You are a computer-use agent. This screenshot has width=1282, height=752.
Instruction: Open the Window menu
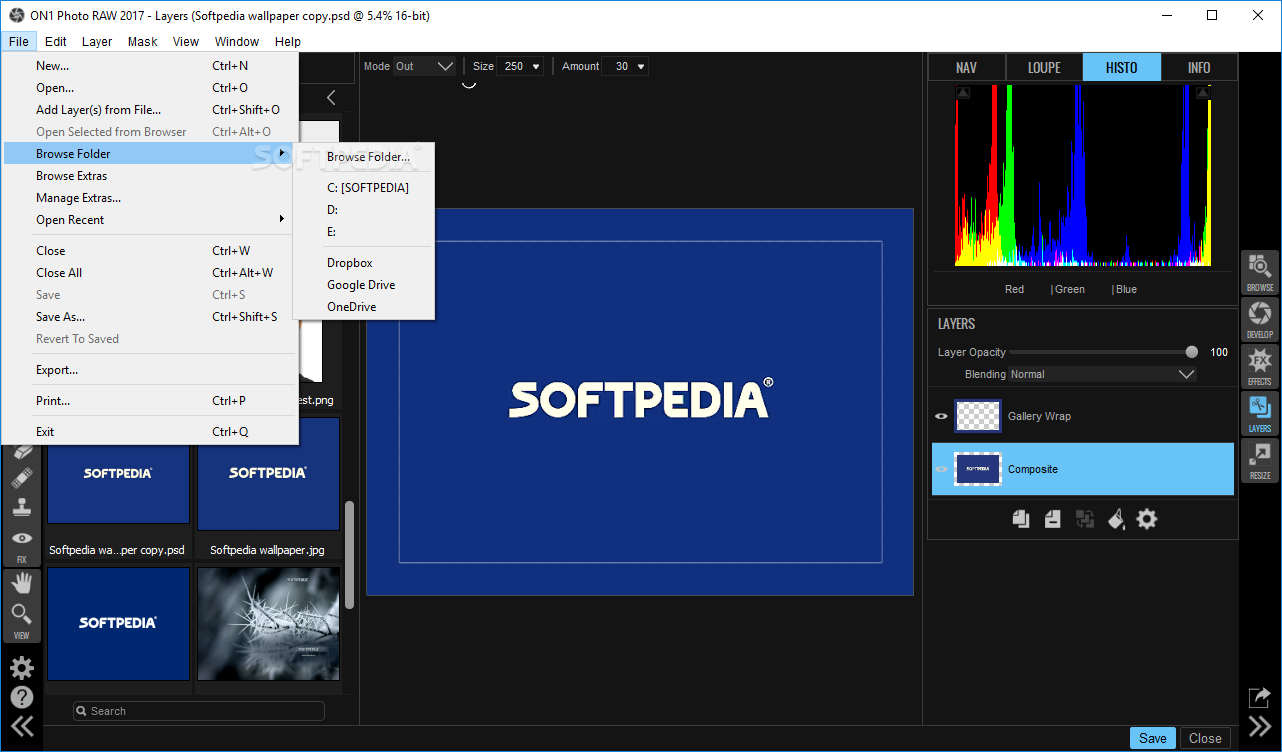[x=237, y=41]
